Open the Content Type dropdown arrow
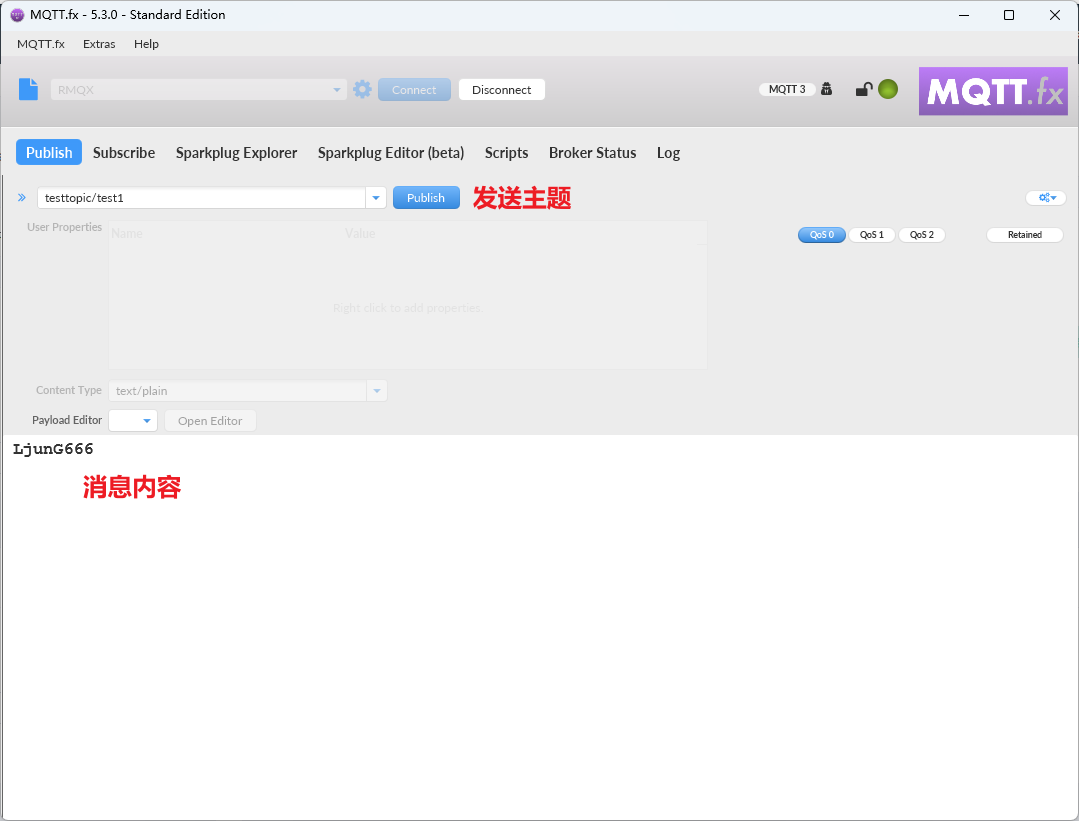1079x821 pixels. pos(376,391)
